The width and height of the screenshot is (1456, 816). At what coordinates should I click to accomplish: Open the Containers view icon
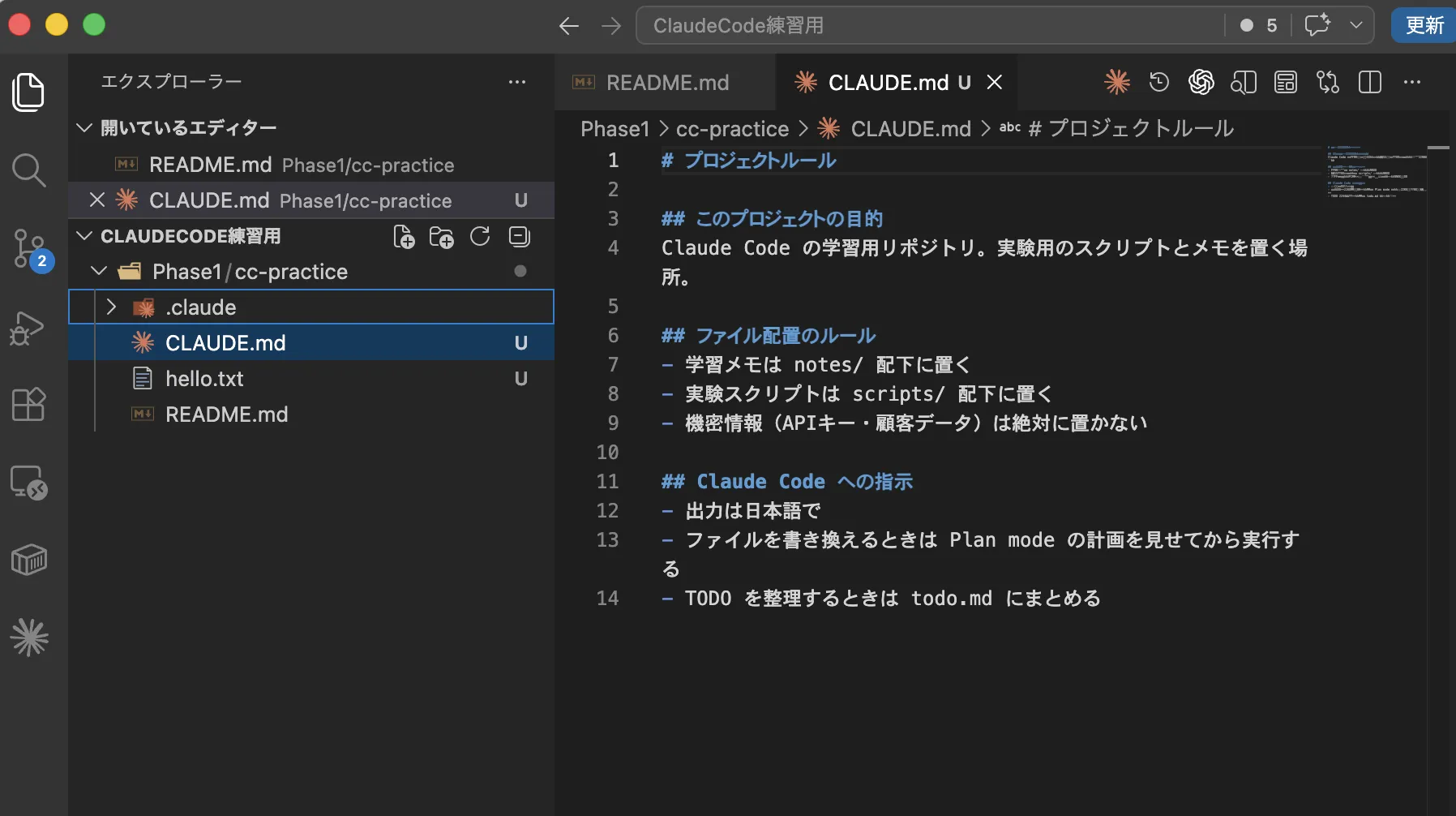[x=28, y=559]
